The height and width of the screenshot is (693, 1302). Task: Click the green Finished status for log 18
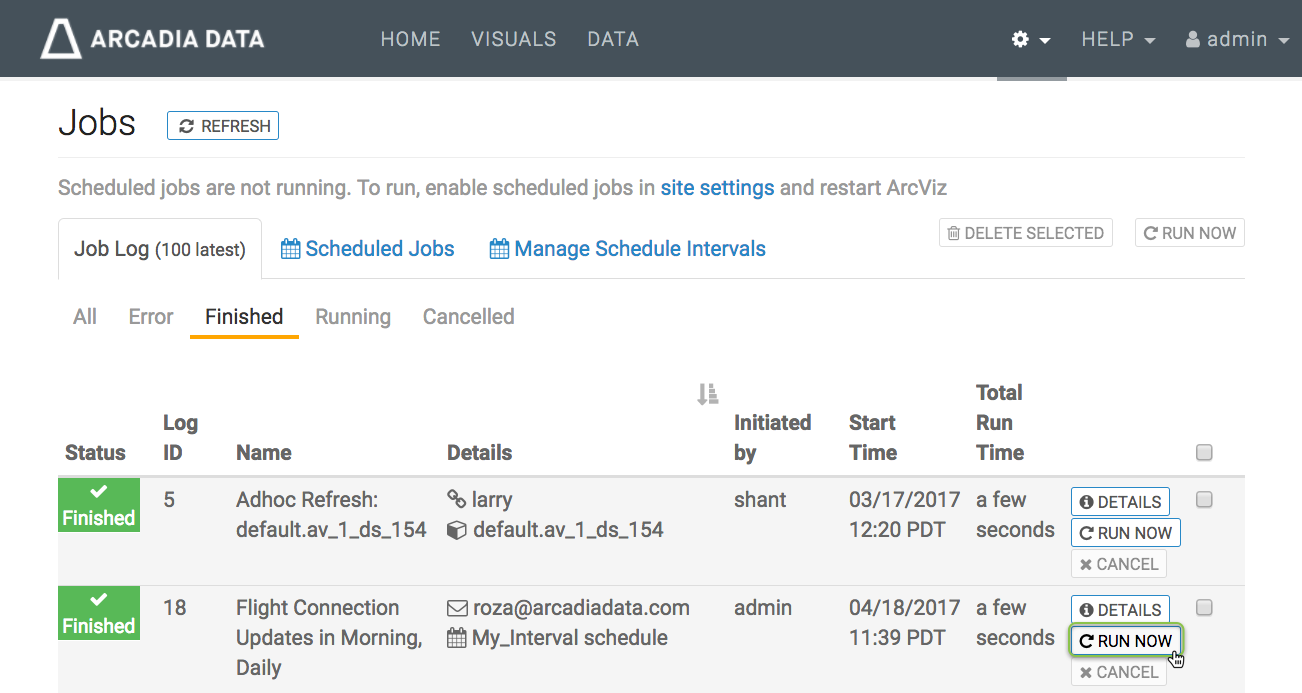tap(99, 613)
